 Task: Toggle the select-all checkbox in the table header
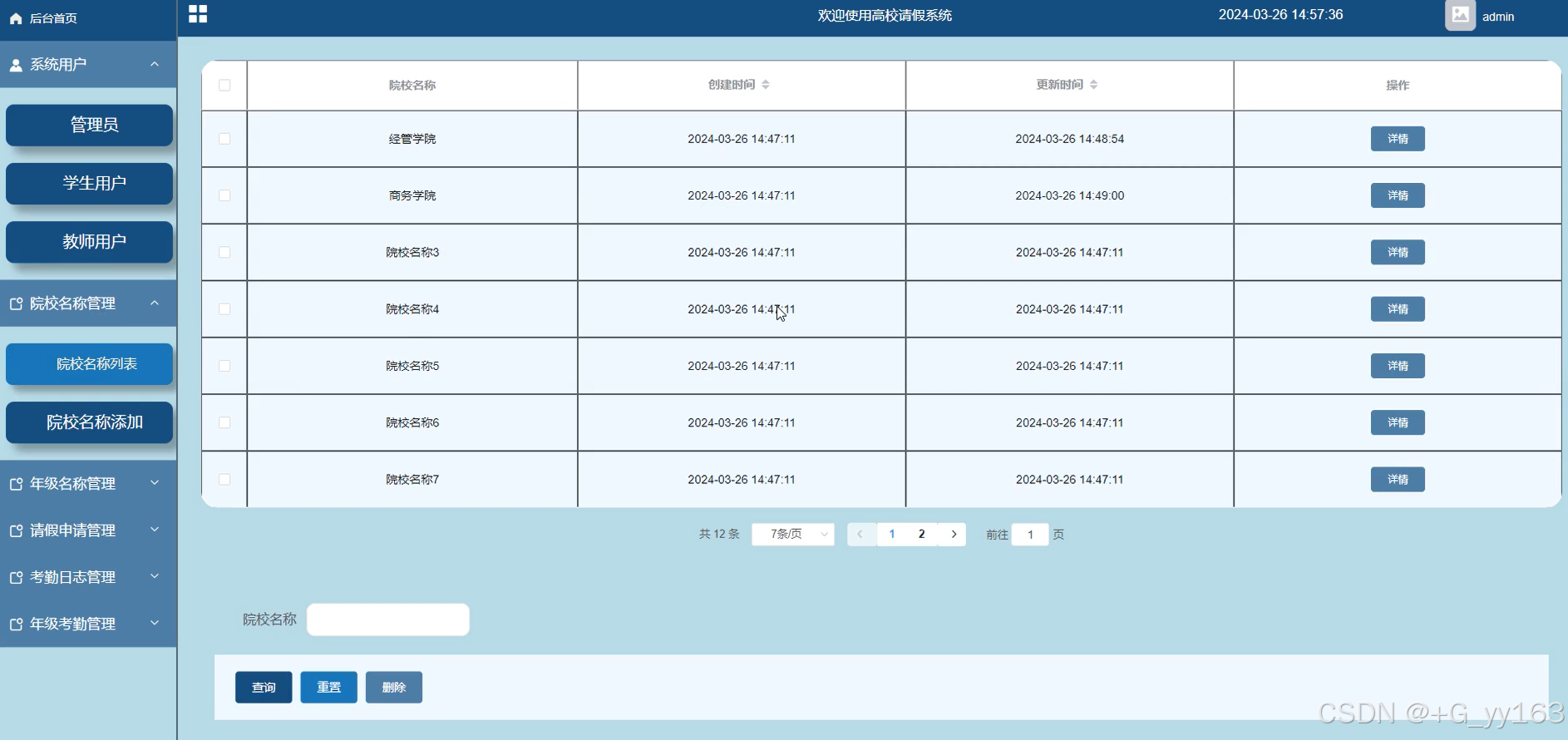224,85
